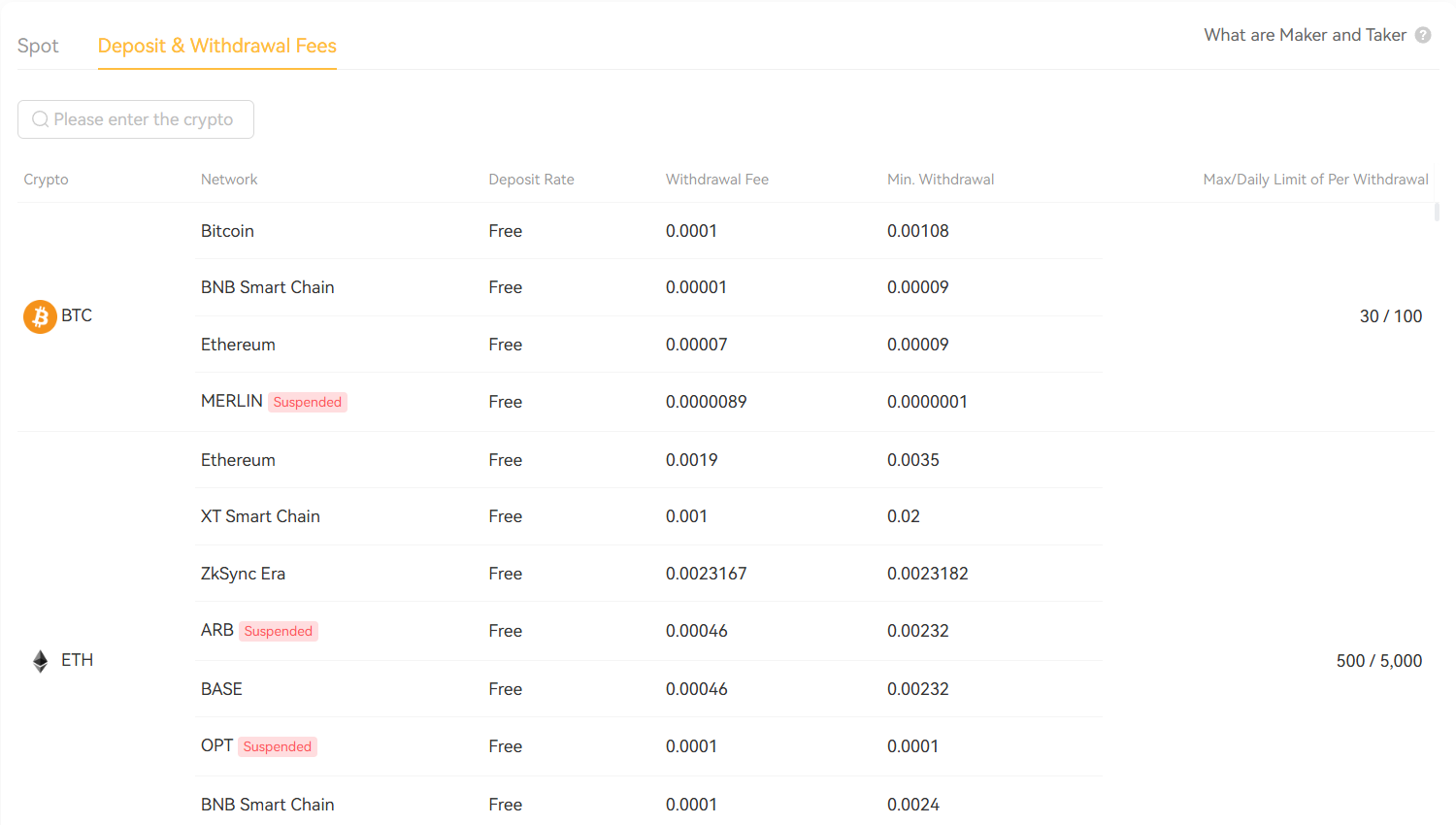Switch to the Spot tab
Image resolution: width=1456 pixels, height=825 pixels.
[38, 46]
